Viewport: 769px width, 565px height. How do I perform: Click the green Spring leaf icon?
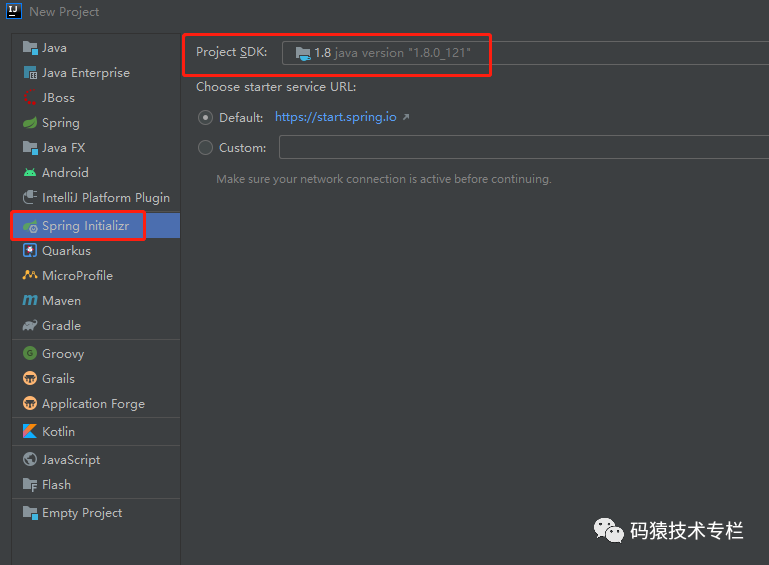pos(30,123)
